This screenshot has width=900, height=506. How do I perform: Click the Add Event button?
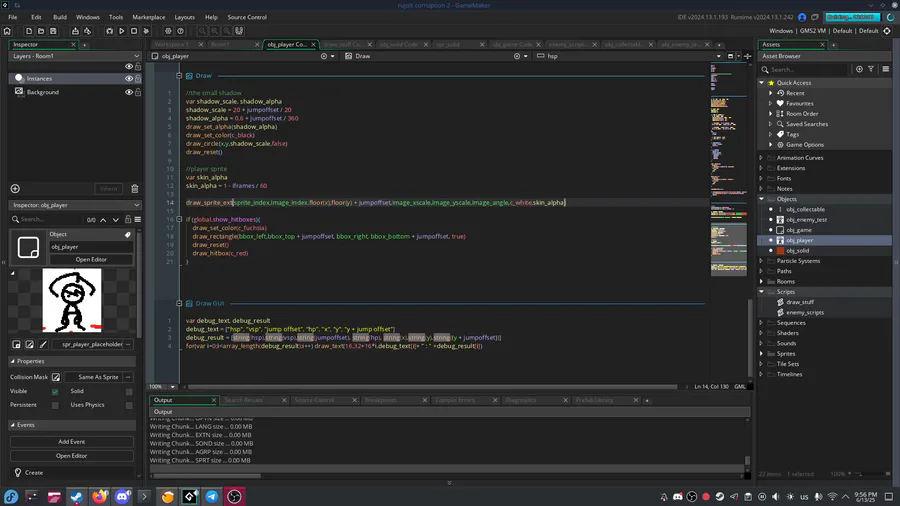pos(72,442)
